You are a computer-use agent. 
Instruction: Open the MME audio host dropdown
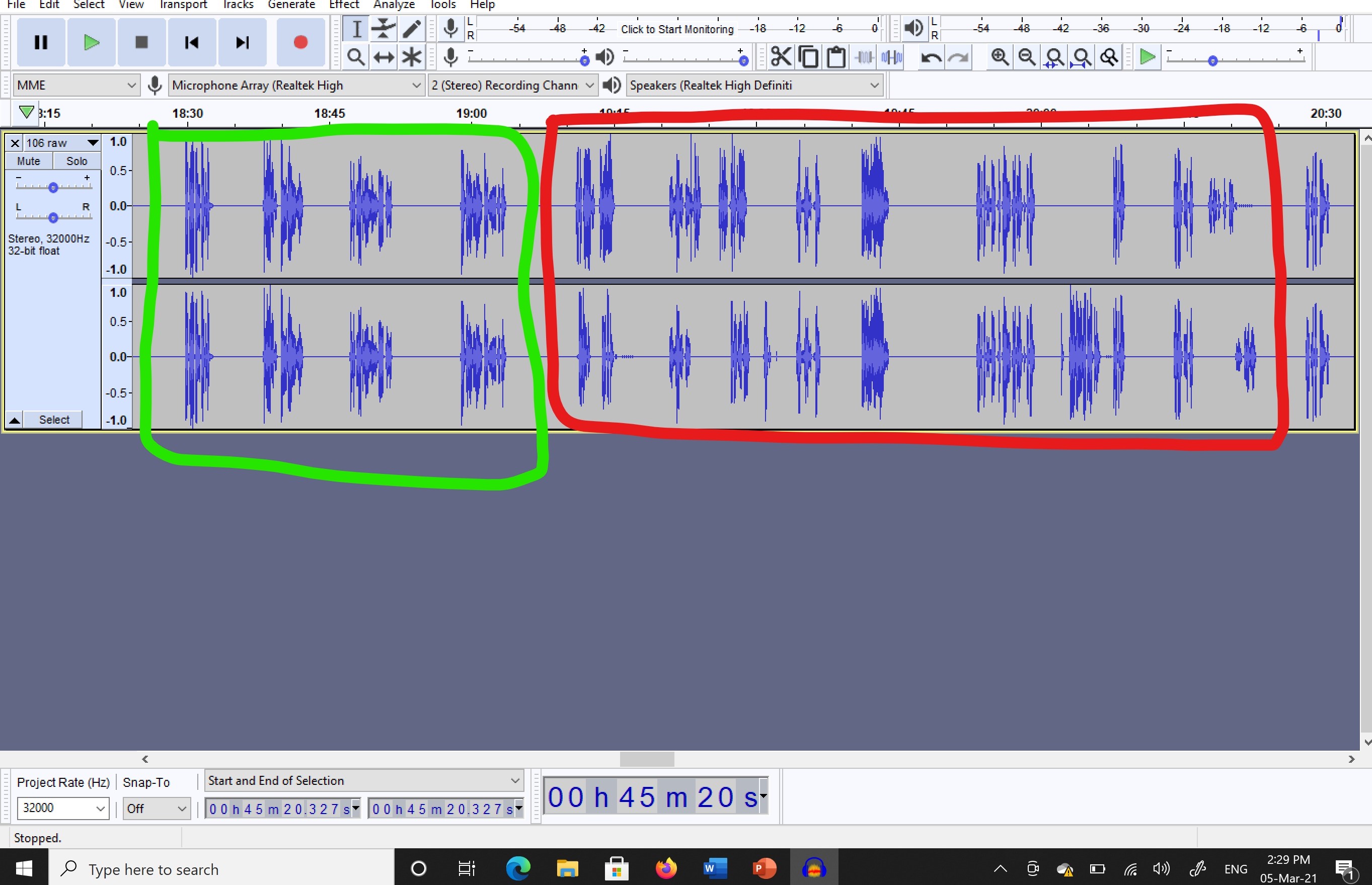[x=76, y=85]
